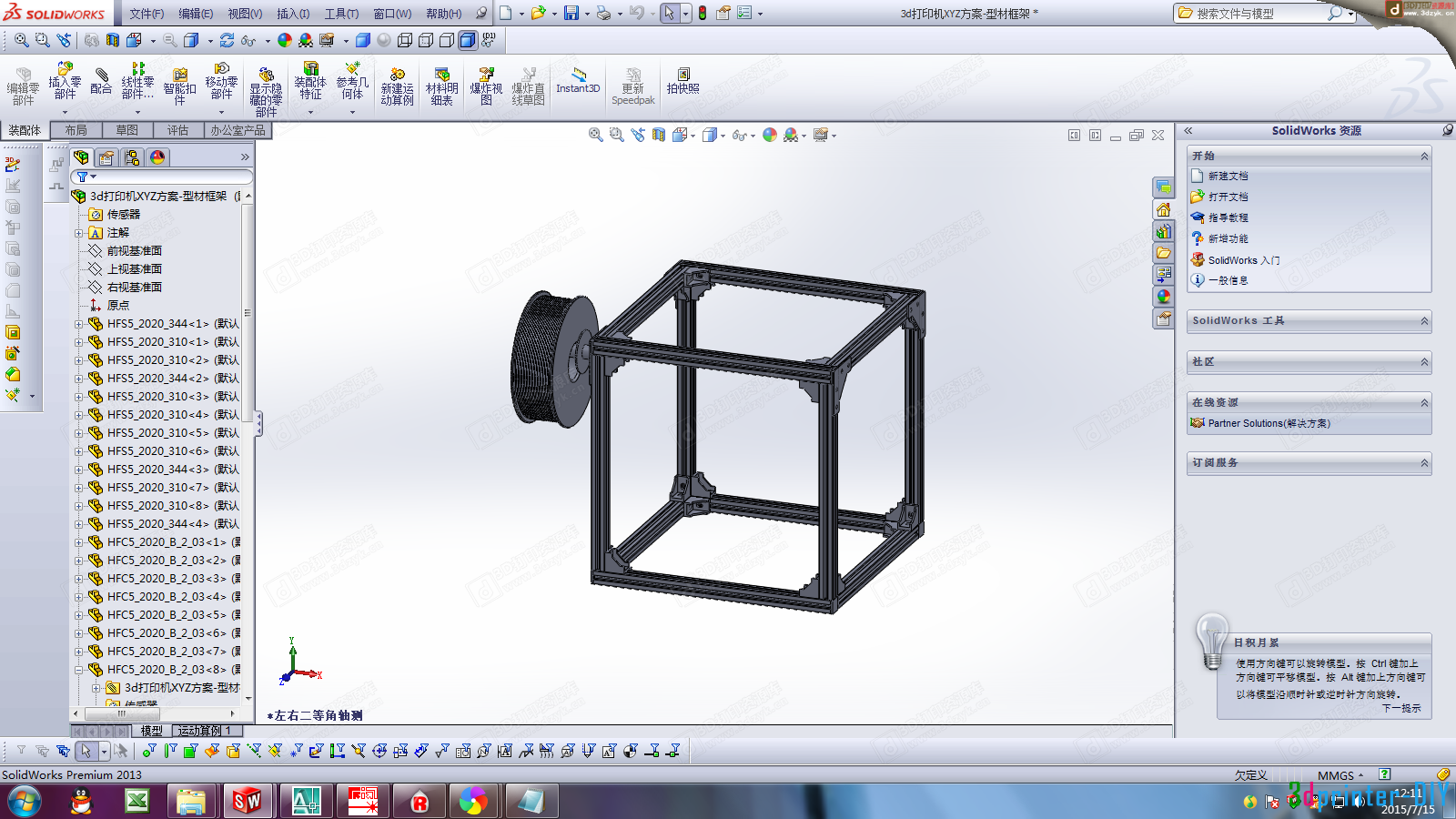Click the 材料明细表 (Bill of Materials) icon
This screenshot has height=819, width=1456.
441,83
